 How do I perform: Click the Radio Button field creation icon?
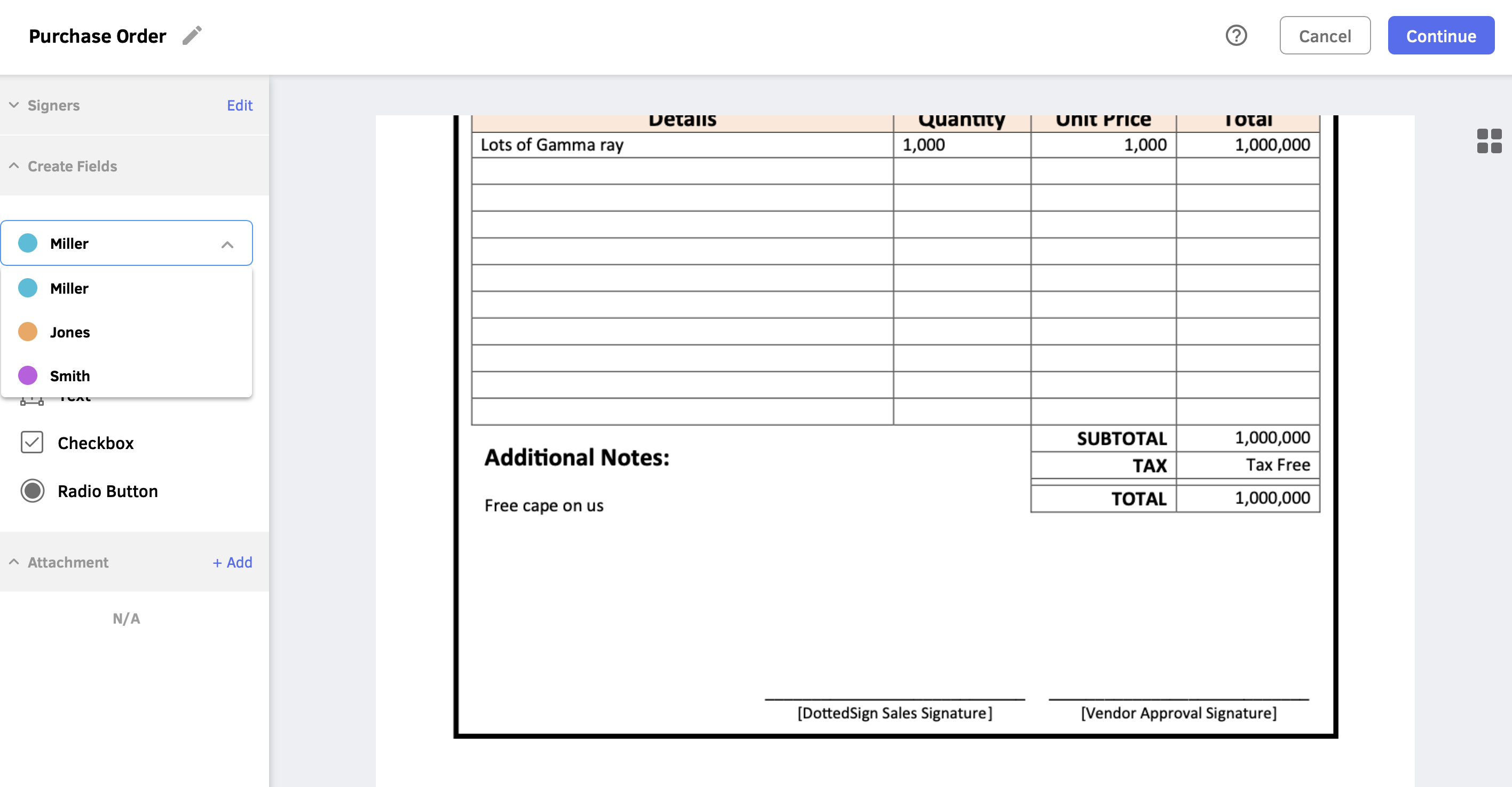31,491
